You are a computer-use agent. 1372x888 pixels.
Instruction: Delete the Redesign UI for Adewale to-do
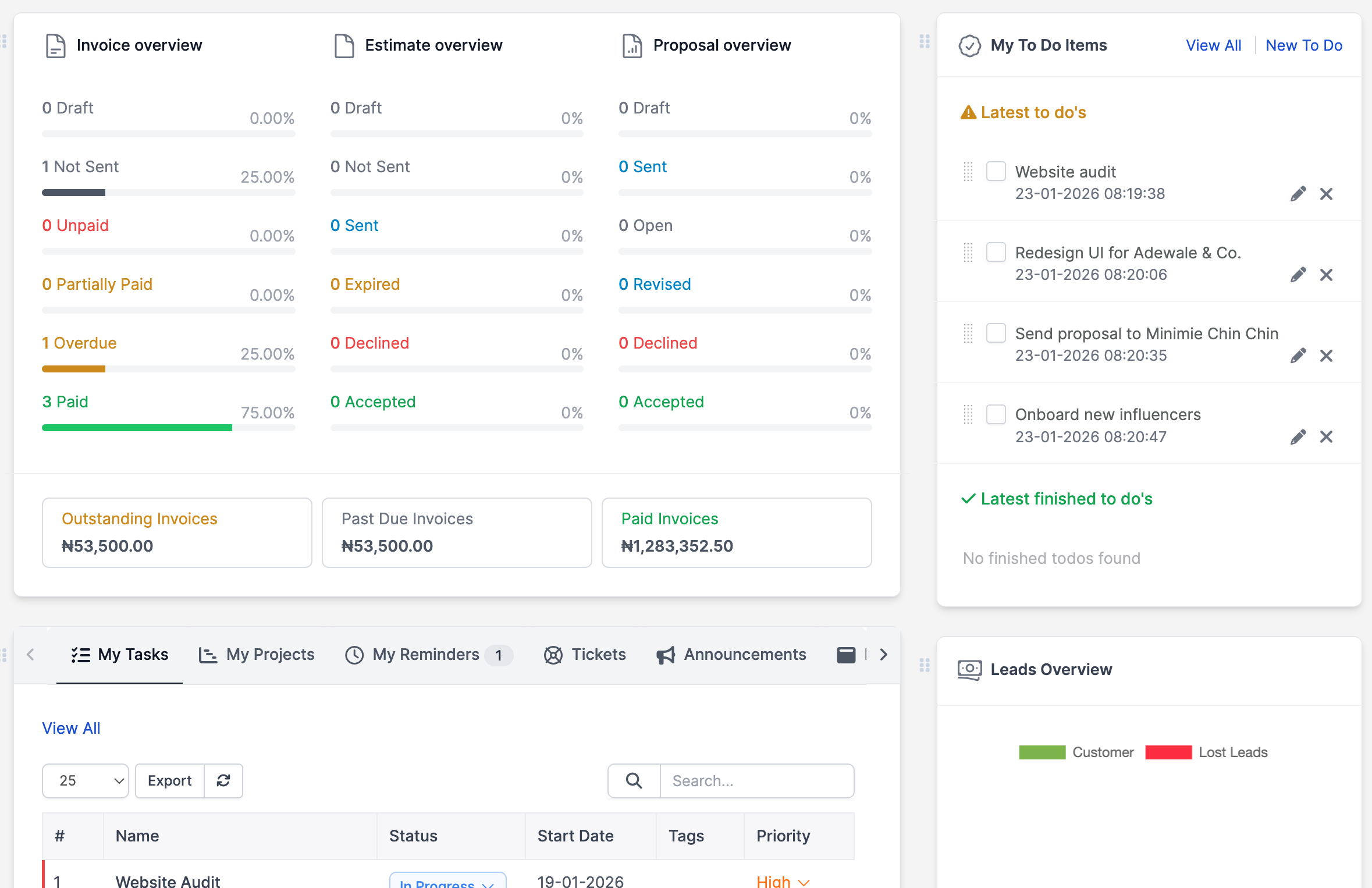pyautogui.click(x=1326, y=275)
